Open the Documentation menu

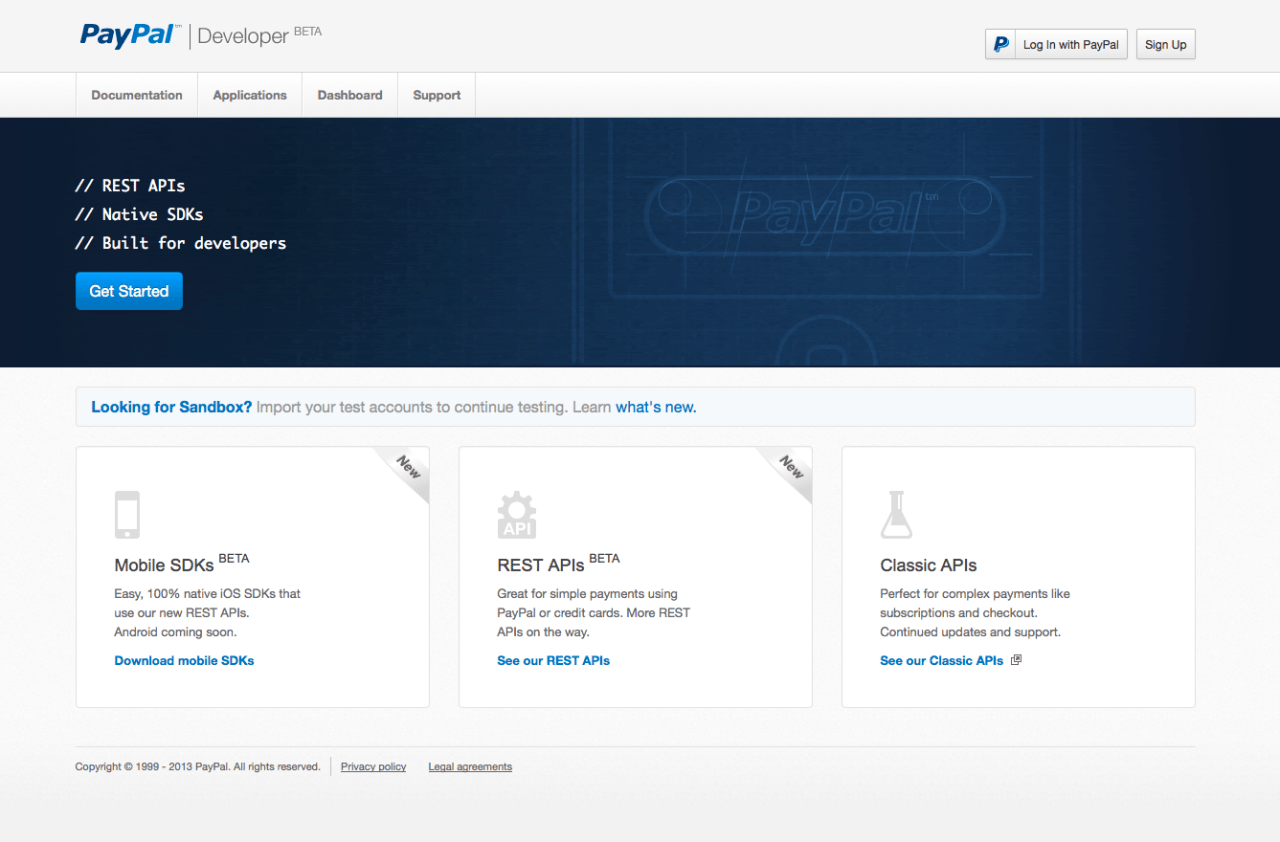pyautogui.click(x=137, y=95)
